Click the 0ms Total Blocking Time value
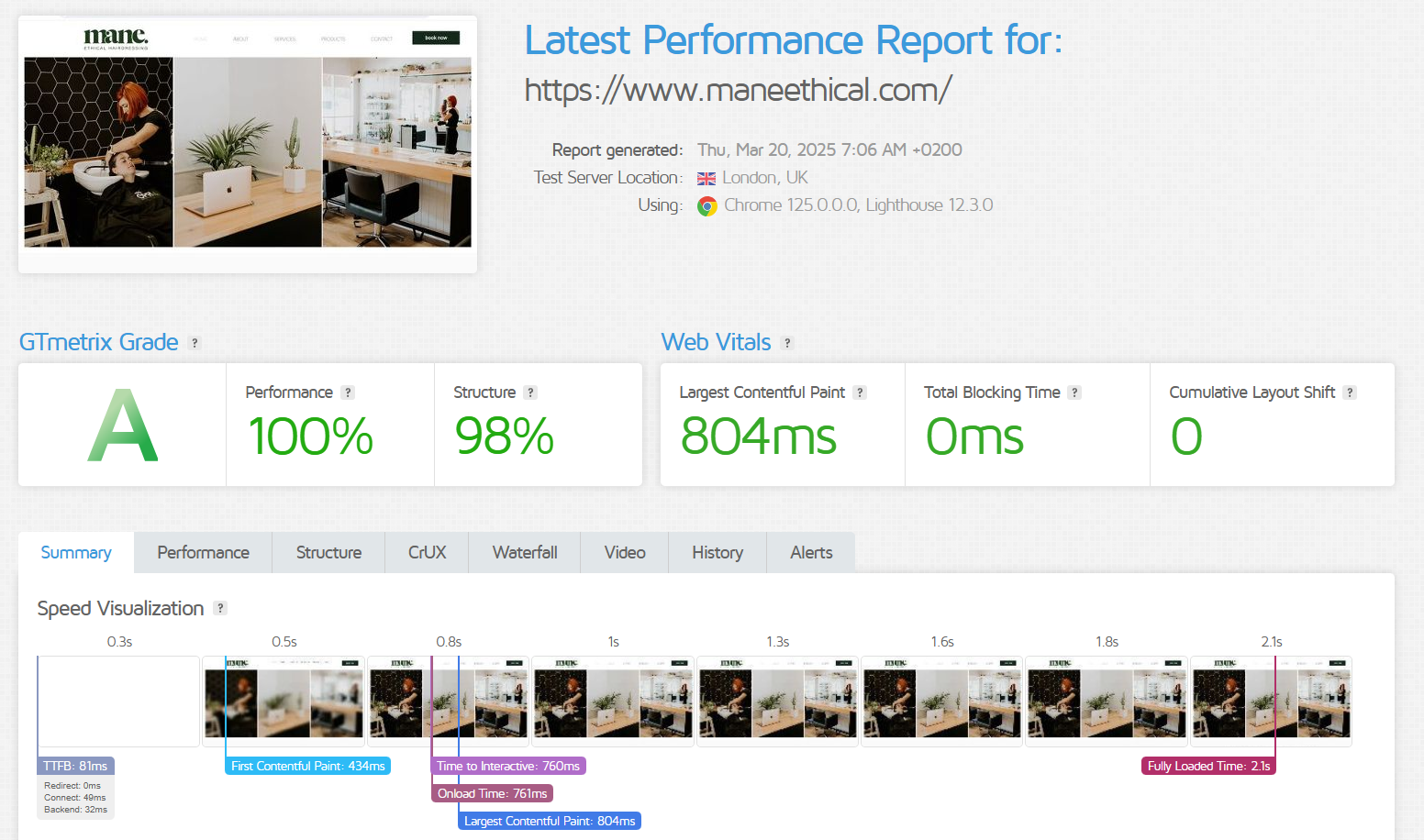Viewport: 1424px width, 840px height. pos(974,437)
